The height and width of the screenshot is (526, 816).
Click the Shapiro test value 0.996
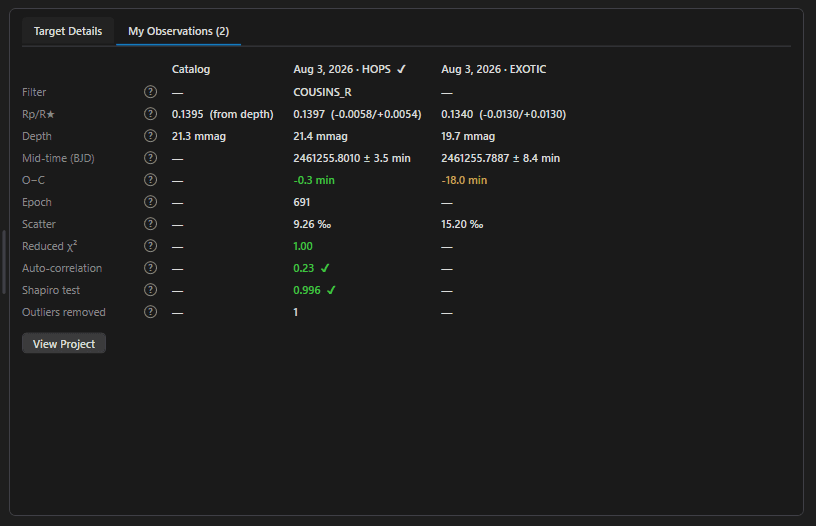point(307,290)
